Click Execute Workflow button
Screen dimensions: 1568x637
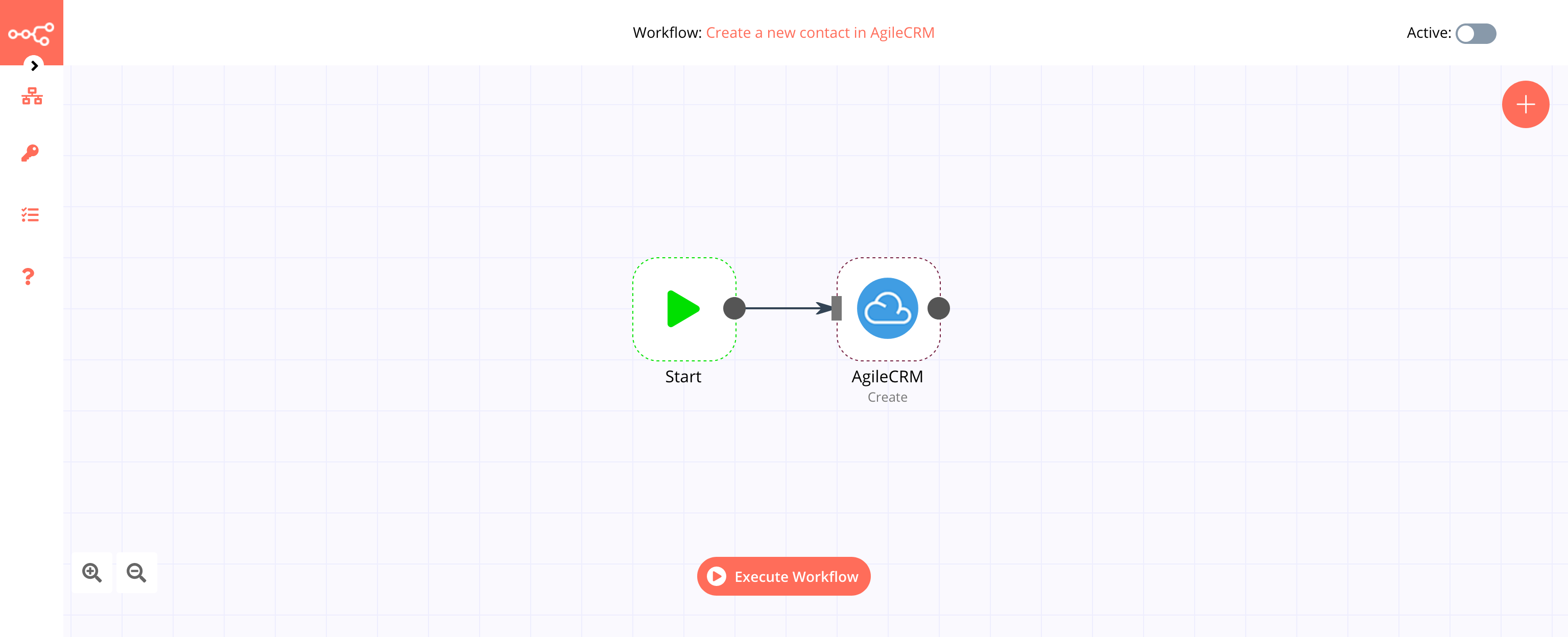point(783,576)
